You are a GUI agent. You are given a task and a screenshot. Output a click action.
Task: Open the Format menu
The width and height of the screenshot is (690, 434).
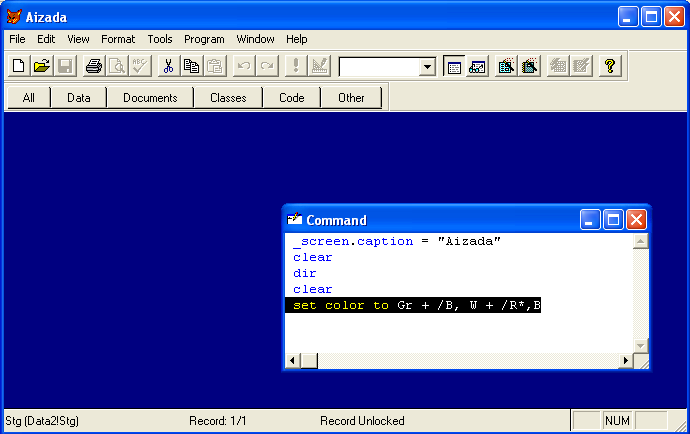pos(118,39)
